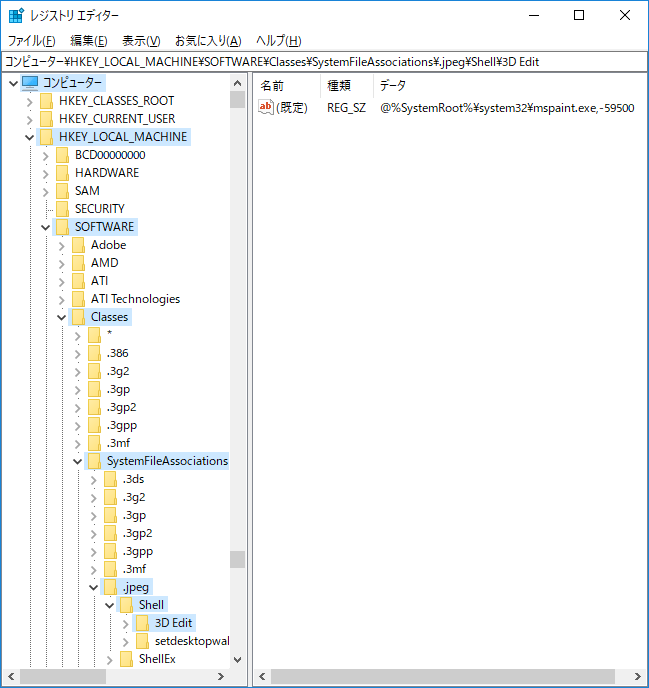Screen dimensions: 649x688
Task: Click the setdesktopwallpaper folder icon
Action: [142, 641]
